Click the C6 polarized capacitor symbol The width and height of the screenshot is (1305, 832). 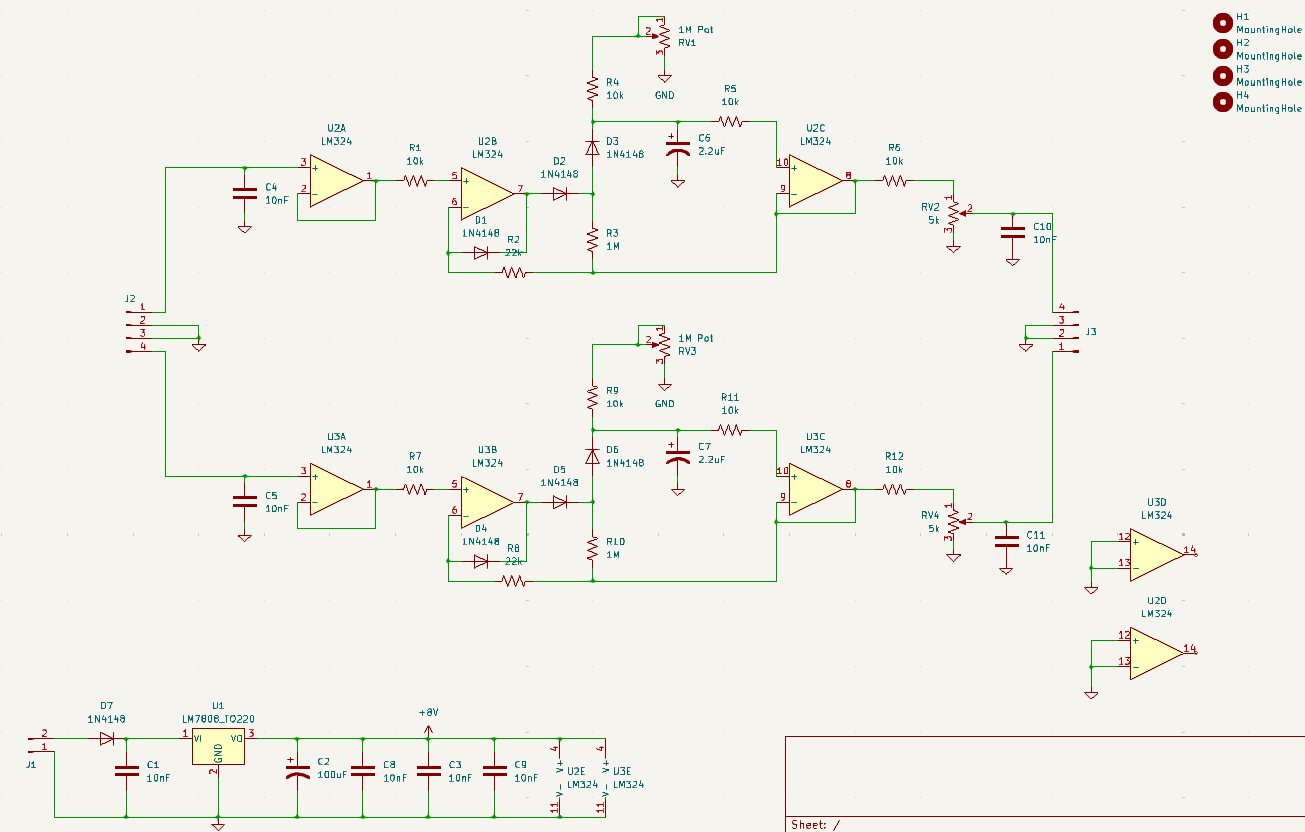point(678,148)
